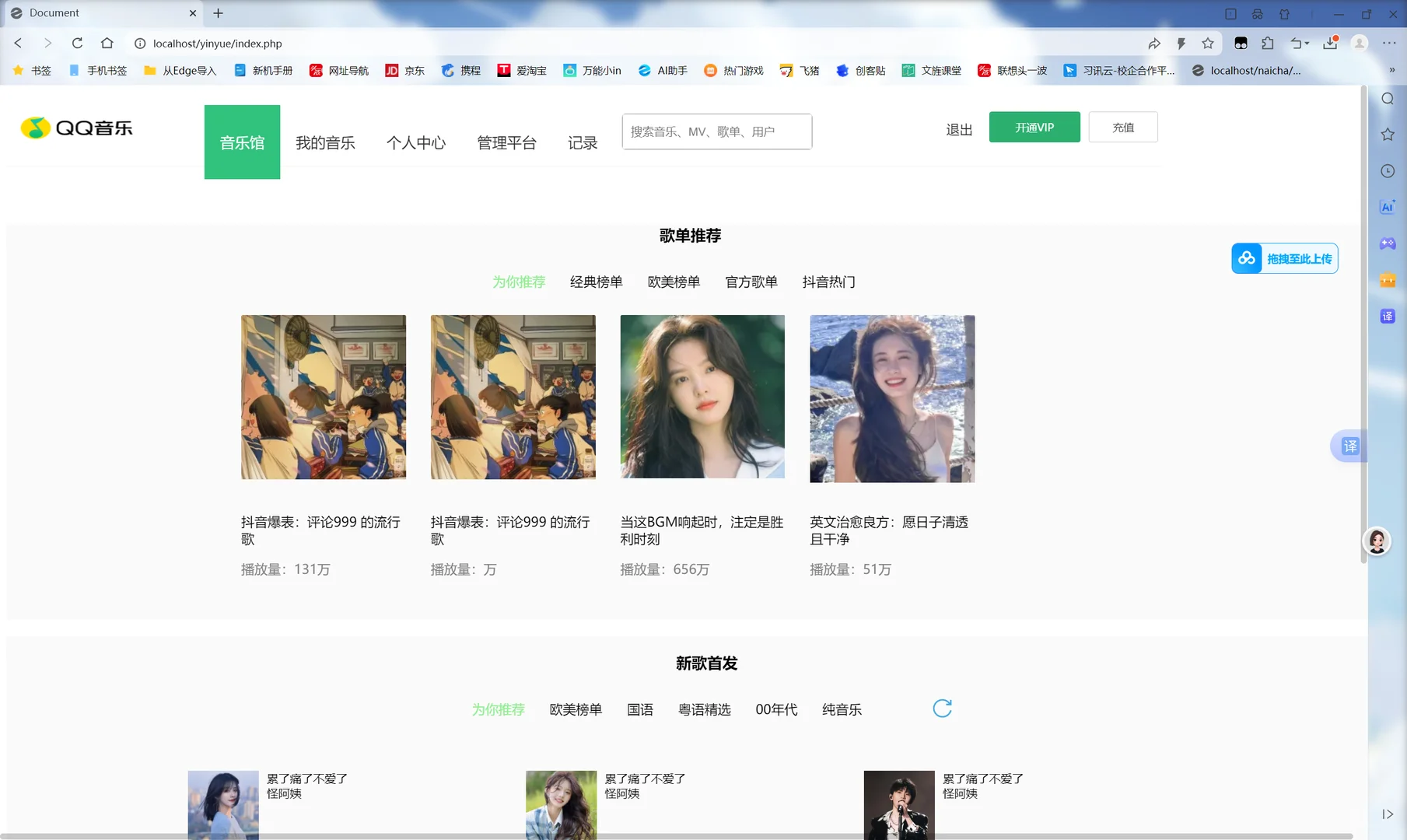Switch to 欧美榜单 under 新歌首发
The image size is (1407, 840).
(x=576, y=709)
